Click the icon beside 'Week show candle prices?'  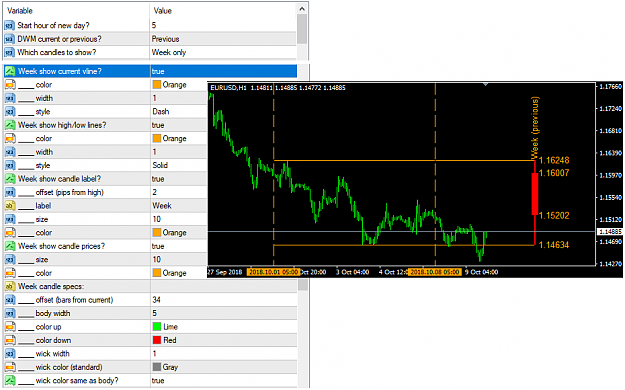10,246
